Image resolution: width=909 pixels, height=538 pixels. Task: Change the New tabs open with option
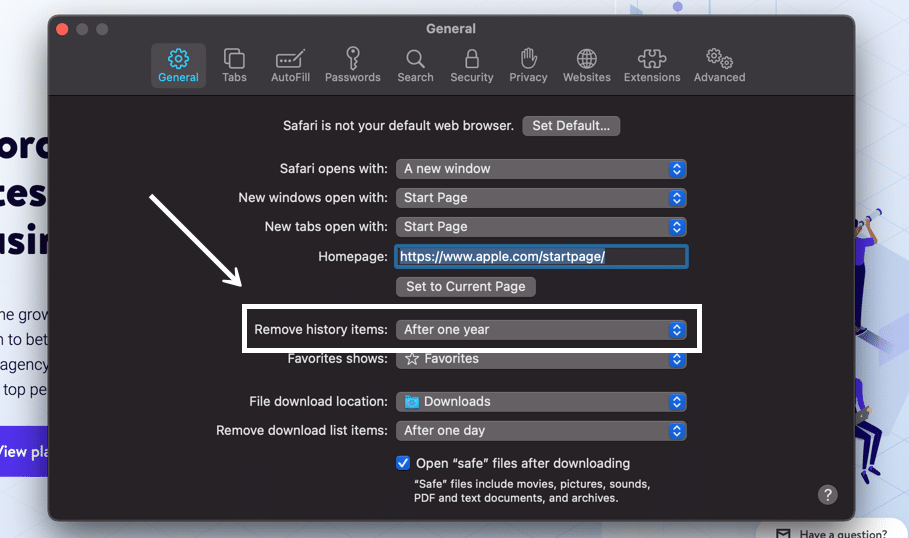click(541, 227)
